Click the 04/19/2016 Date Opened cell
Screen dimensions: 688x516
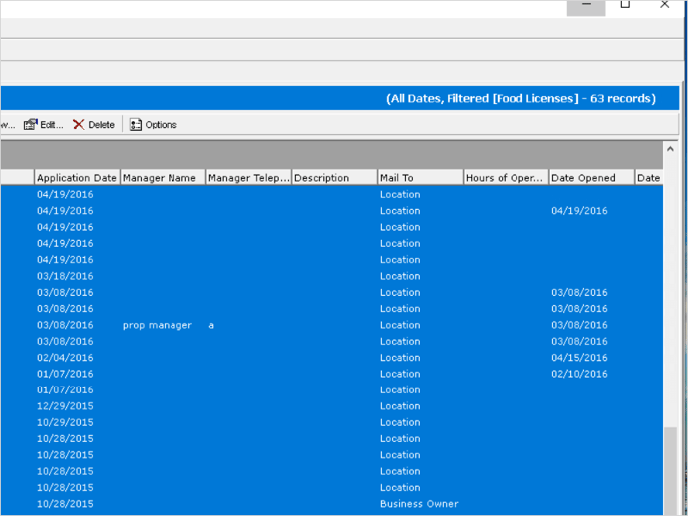[579, 211]
